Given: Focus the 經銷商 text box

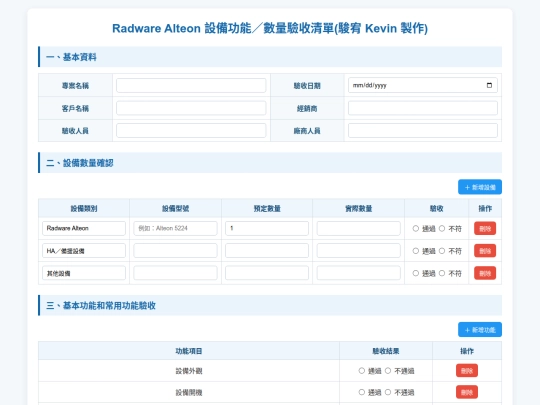Looking at the screenshot, I should [423, 108].
